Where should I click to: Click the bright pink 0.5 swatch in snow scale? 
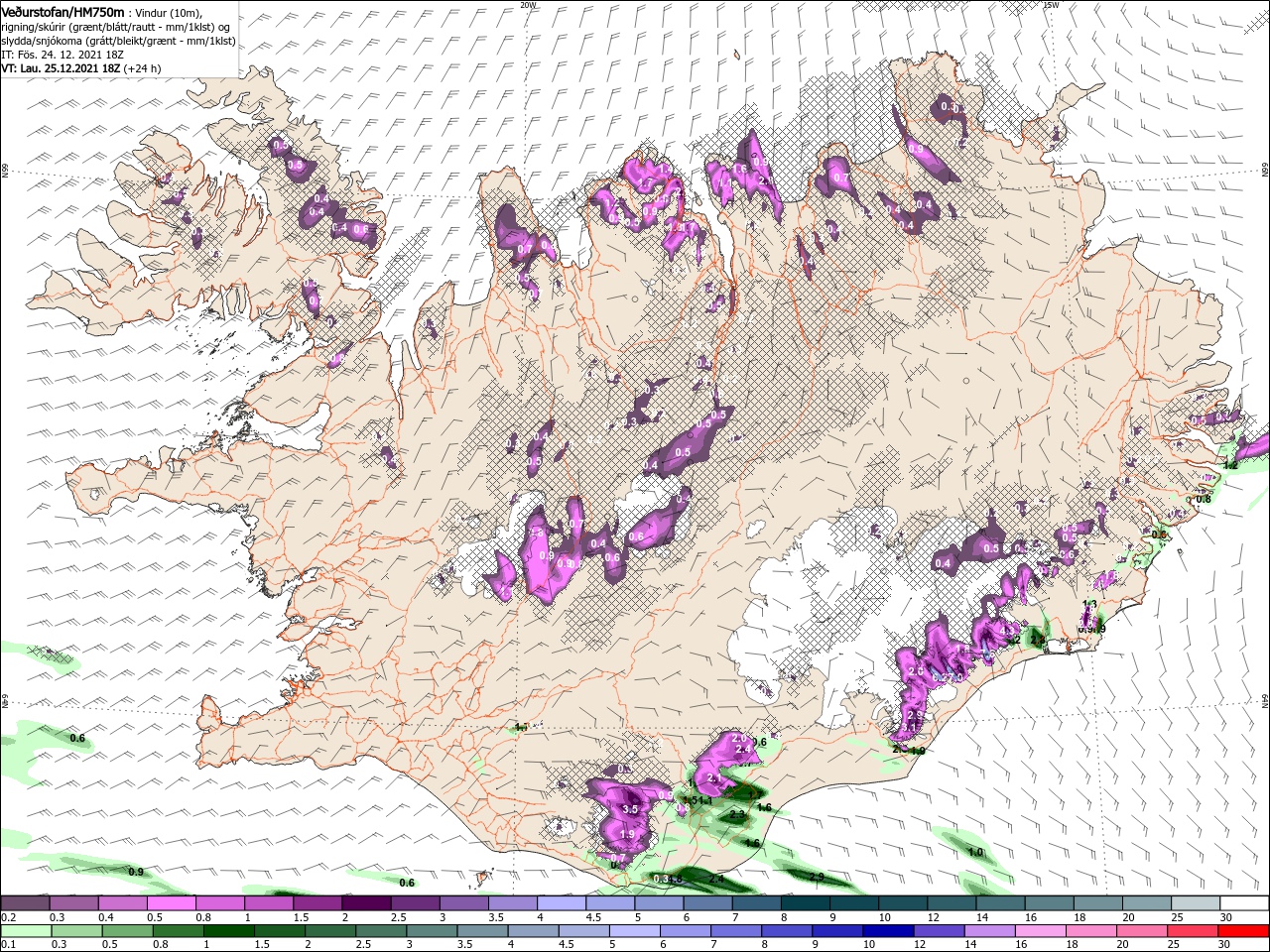pos(170,903)
